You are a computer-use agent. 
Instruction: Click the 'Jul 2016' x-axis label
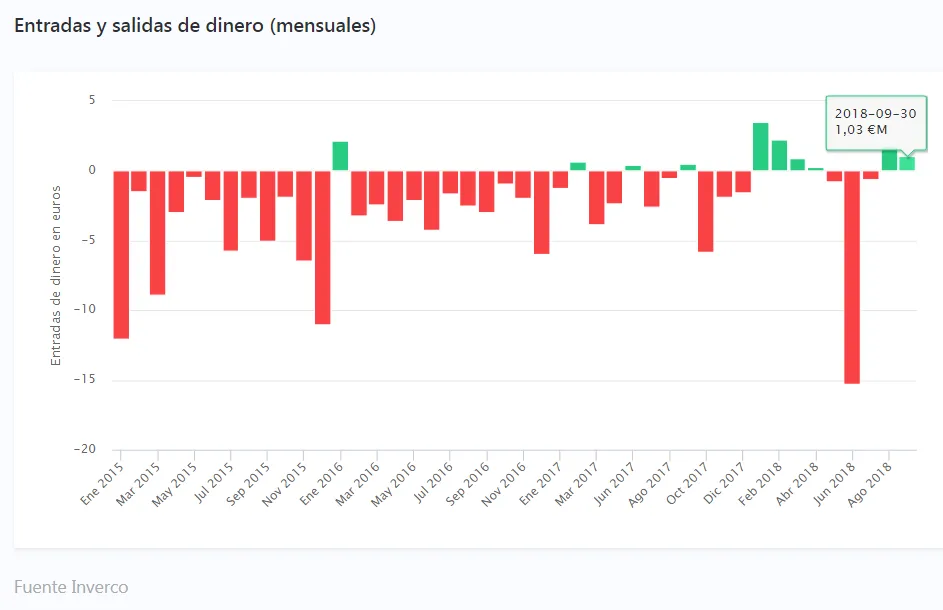[x=434, y=481]
